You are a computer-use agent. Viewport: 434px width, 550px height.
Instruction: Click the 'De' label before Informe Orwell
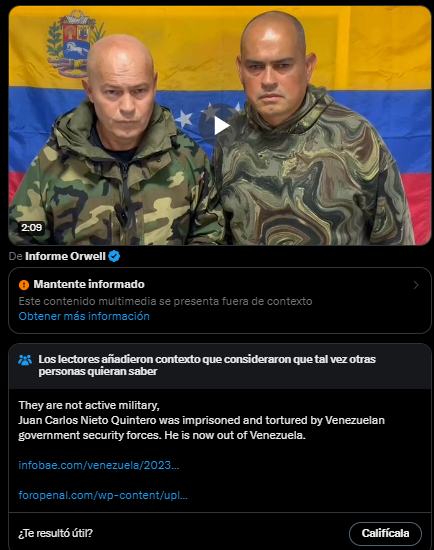15,256
